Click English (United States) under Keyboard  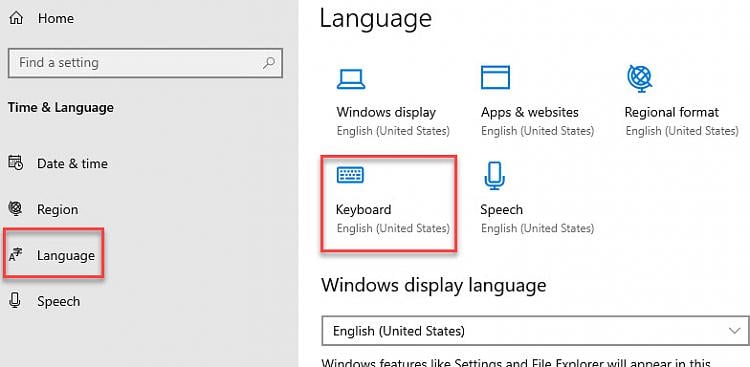point(393,228)
